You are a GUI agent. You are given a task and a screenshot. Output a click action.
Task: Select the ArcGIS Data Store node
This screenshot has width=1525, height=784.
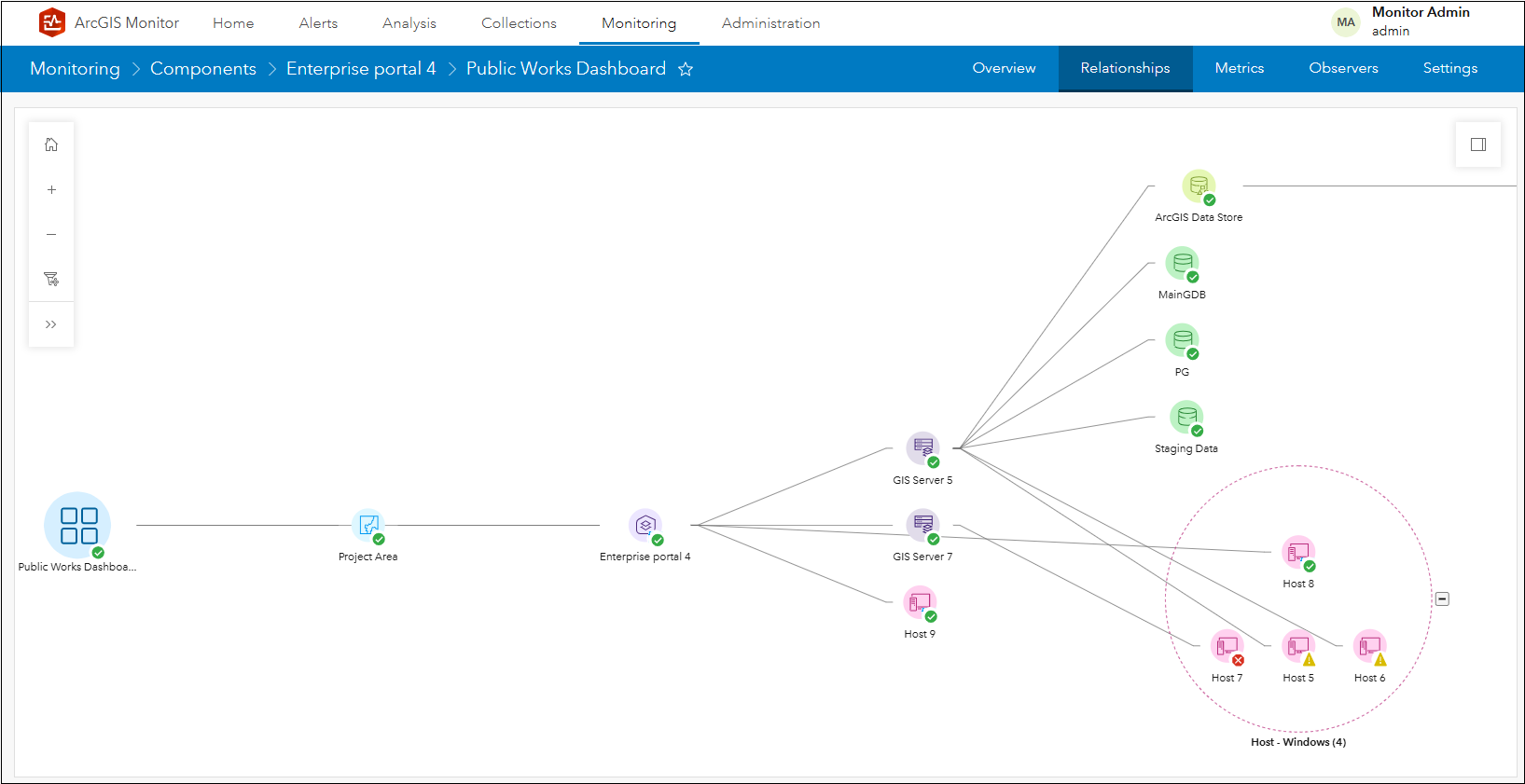pyautogui.click(x=1199, y=186)
